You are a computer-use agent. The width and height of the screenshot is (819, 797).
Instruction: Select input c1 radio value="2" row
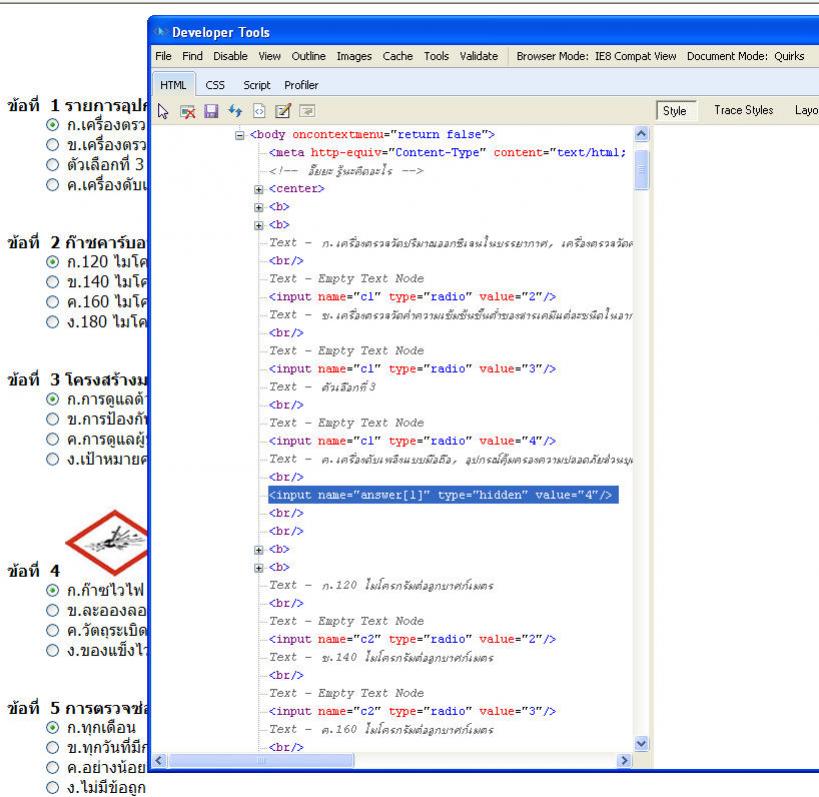(x=412, y=297)
